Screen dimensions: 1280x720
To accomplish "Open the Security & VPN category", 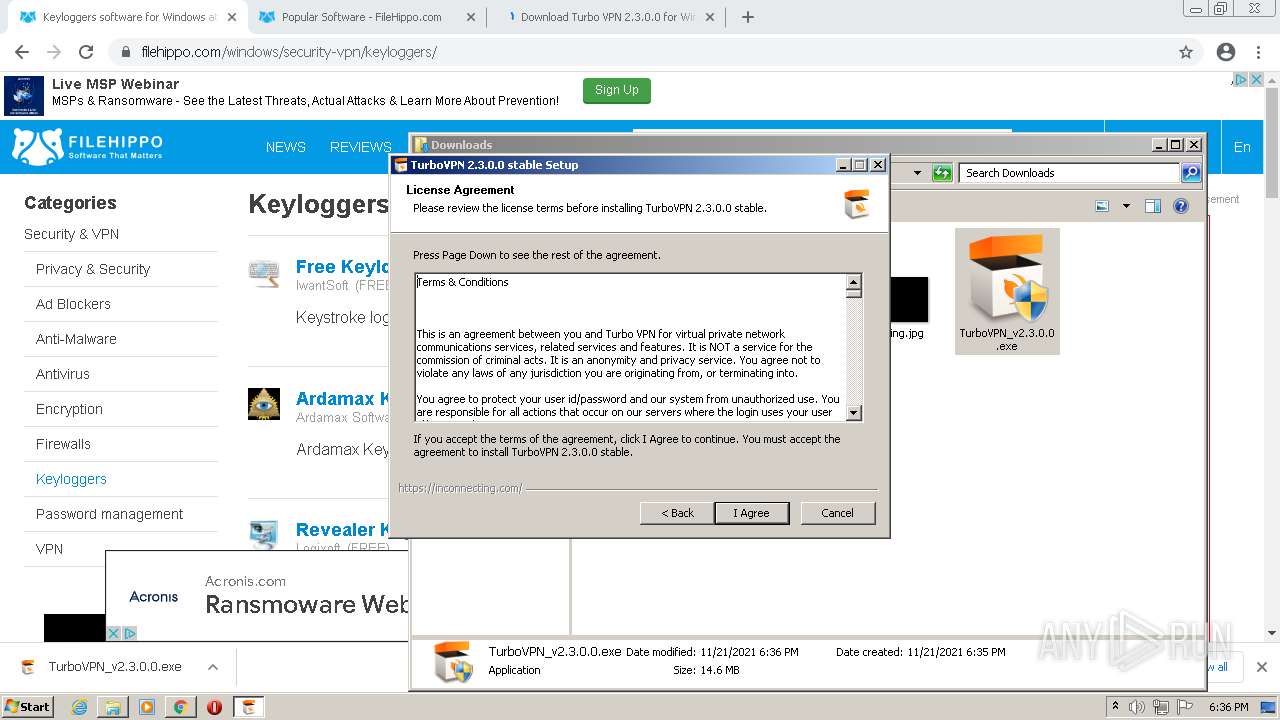I will point(71,234).
